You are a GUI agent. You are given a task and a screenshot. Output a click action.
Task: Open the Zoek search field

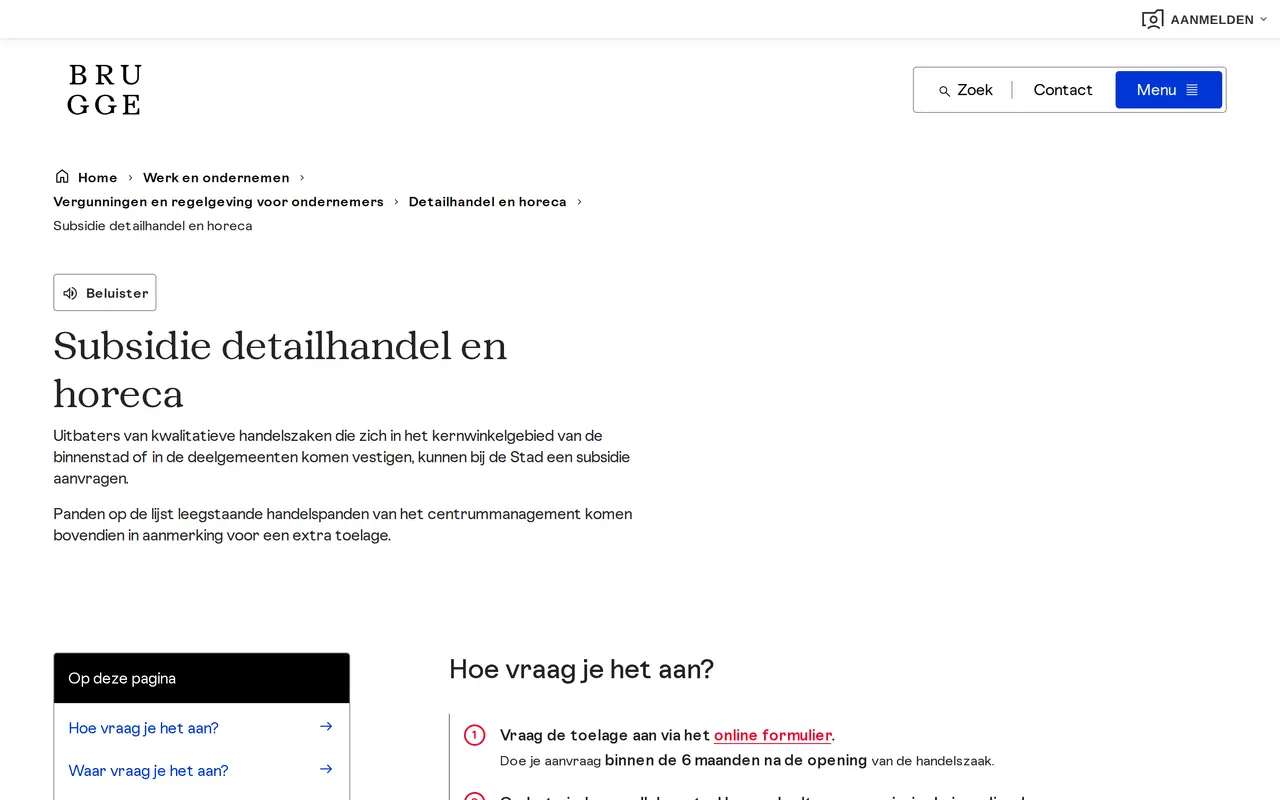pos(965,90)
